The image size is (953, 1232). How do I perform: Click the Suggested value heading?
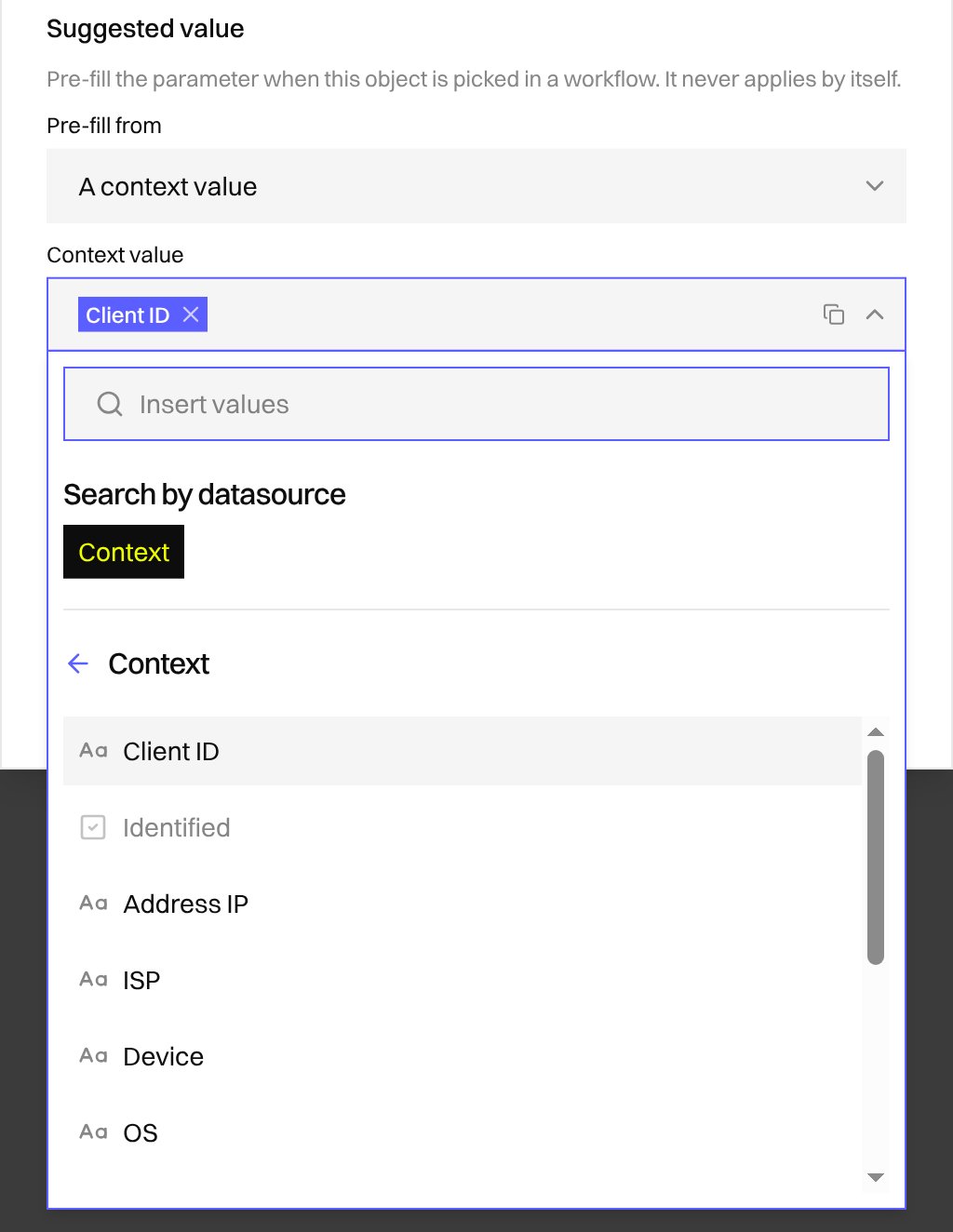(145, 29)
